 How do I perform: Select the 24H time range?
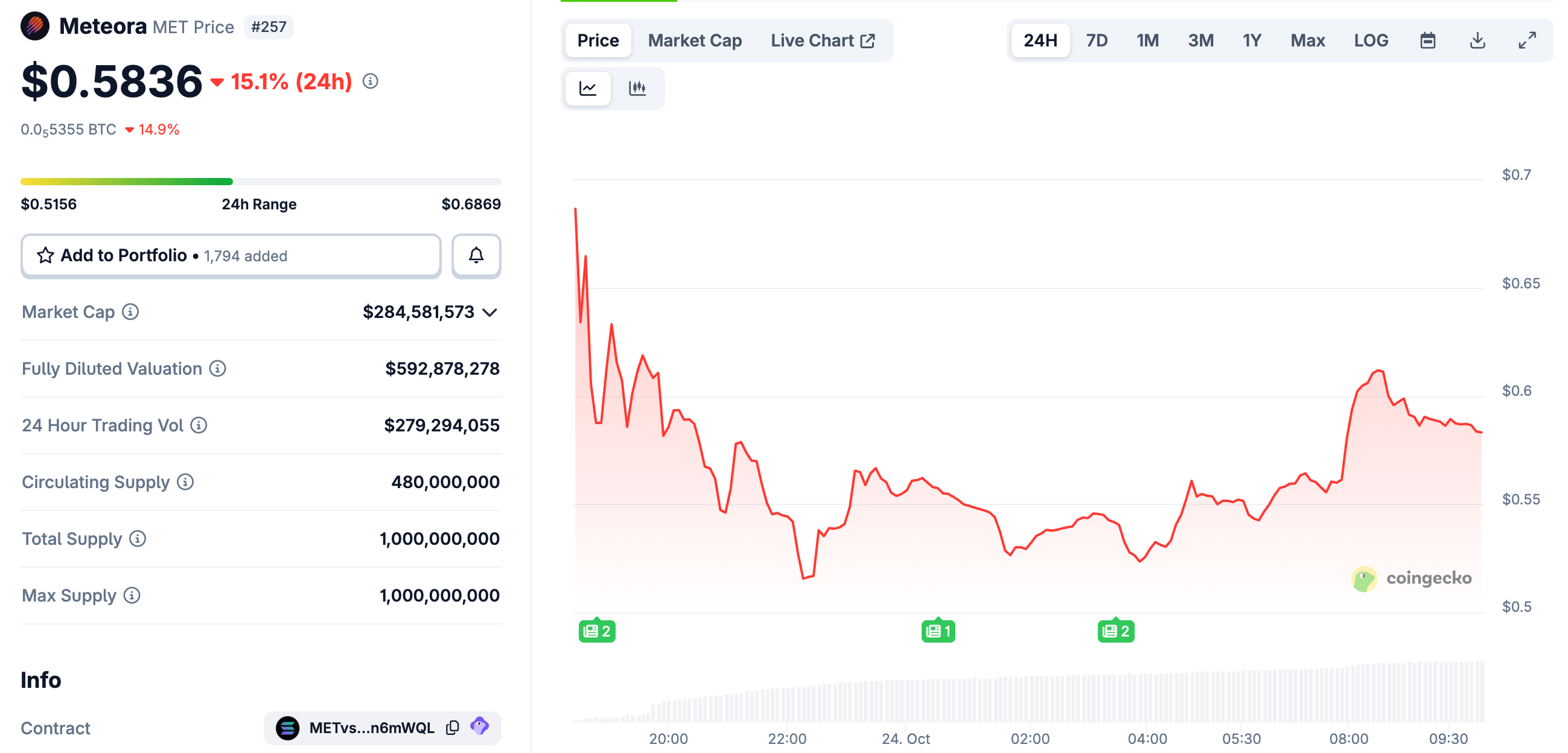1040,41
